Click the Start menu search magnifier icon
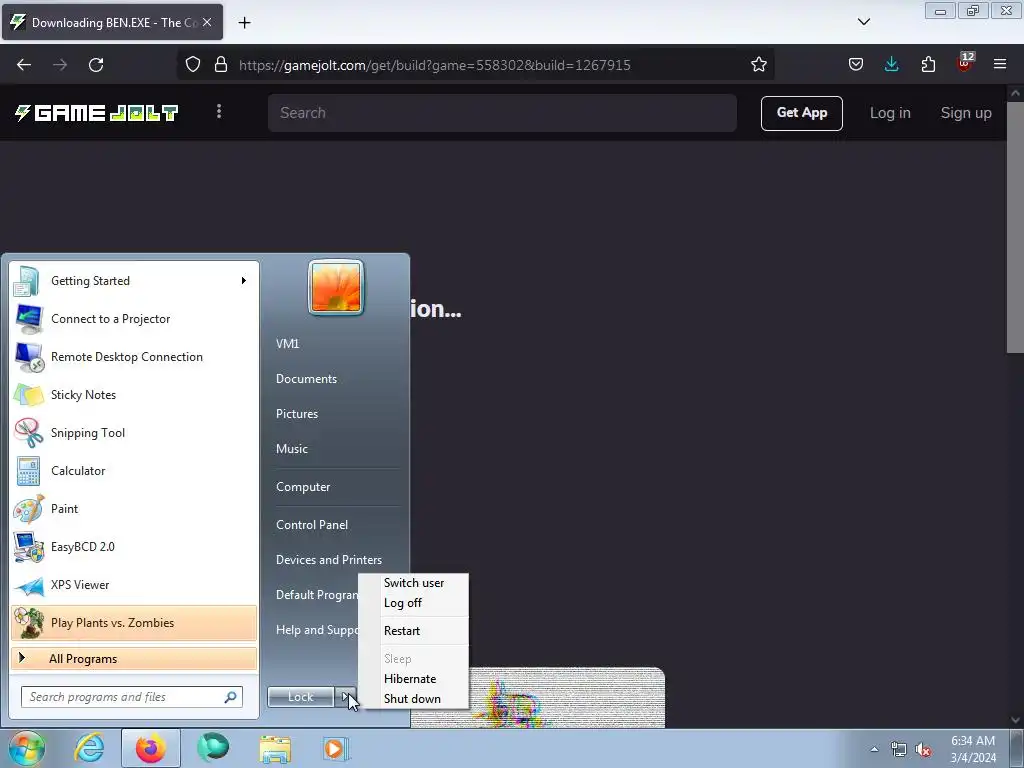 coord(231,697)
